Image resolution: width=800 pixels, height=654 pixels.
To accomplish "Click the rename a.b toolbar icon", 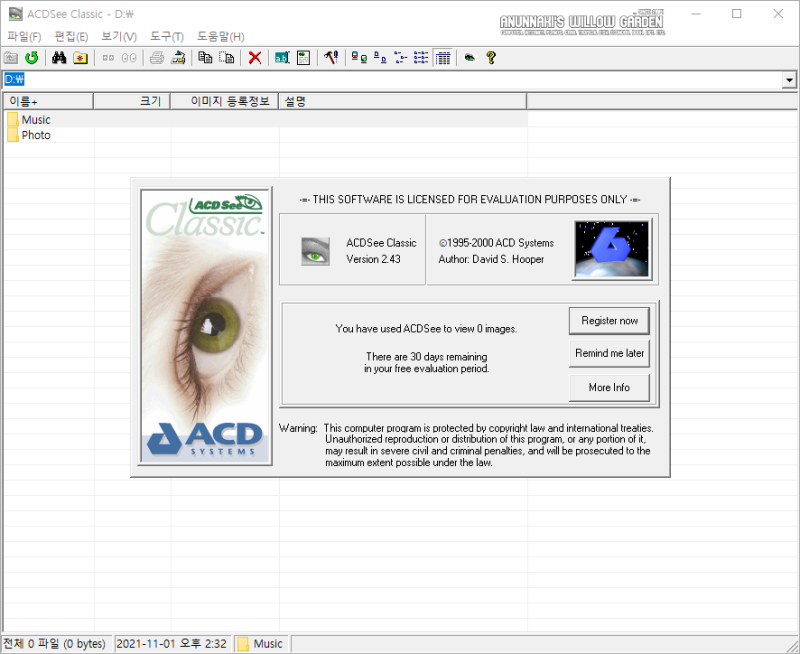I will tap(282, 58).
